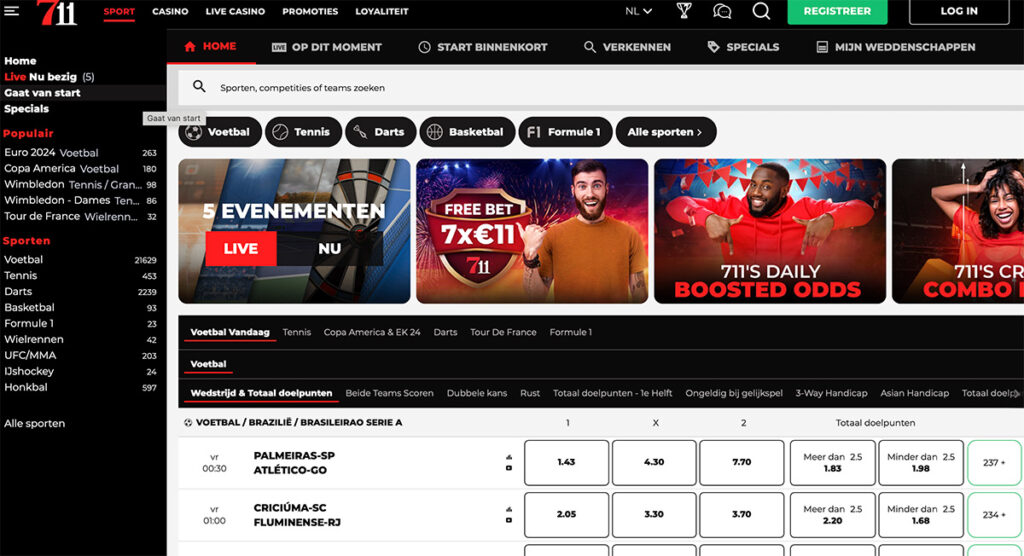
Task: Select the Voetbal Vandaag tab
Action: [x=230, y=332]
